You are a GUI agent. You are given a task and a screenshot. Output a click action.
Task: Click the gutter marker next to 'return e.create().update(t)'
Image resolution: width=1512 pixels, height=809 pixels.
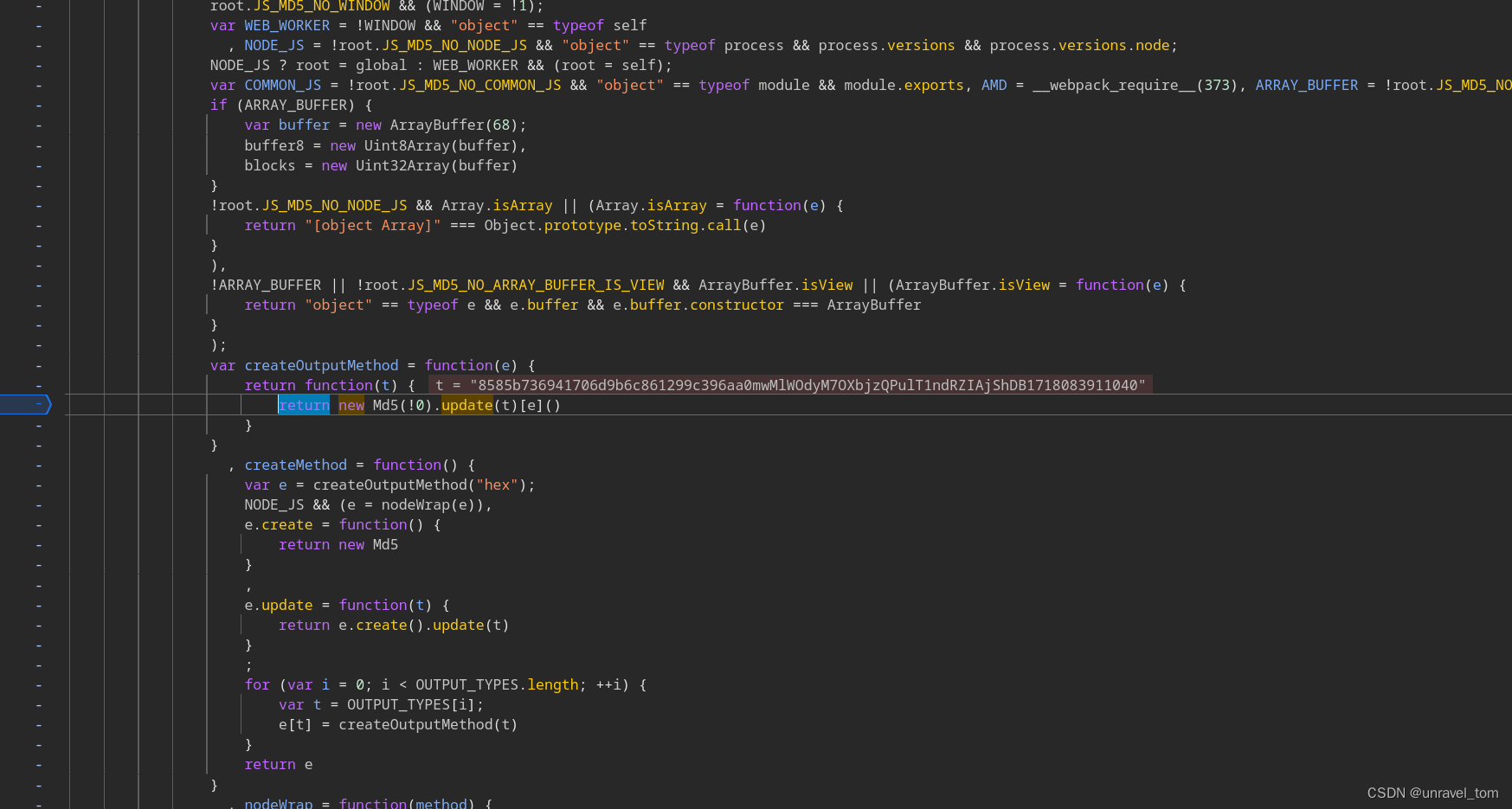coord(39,625)
